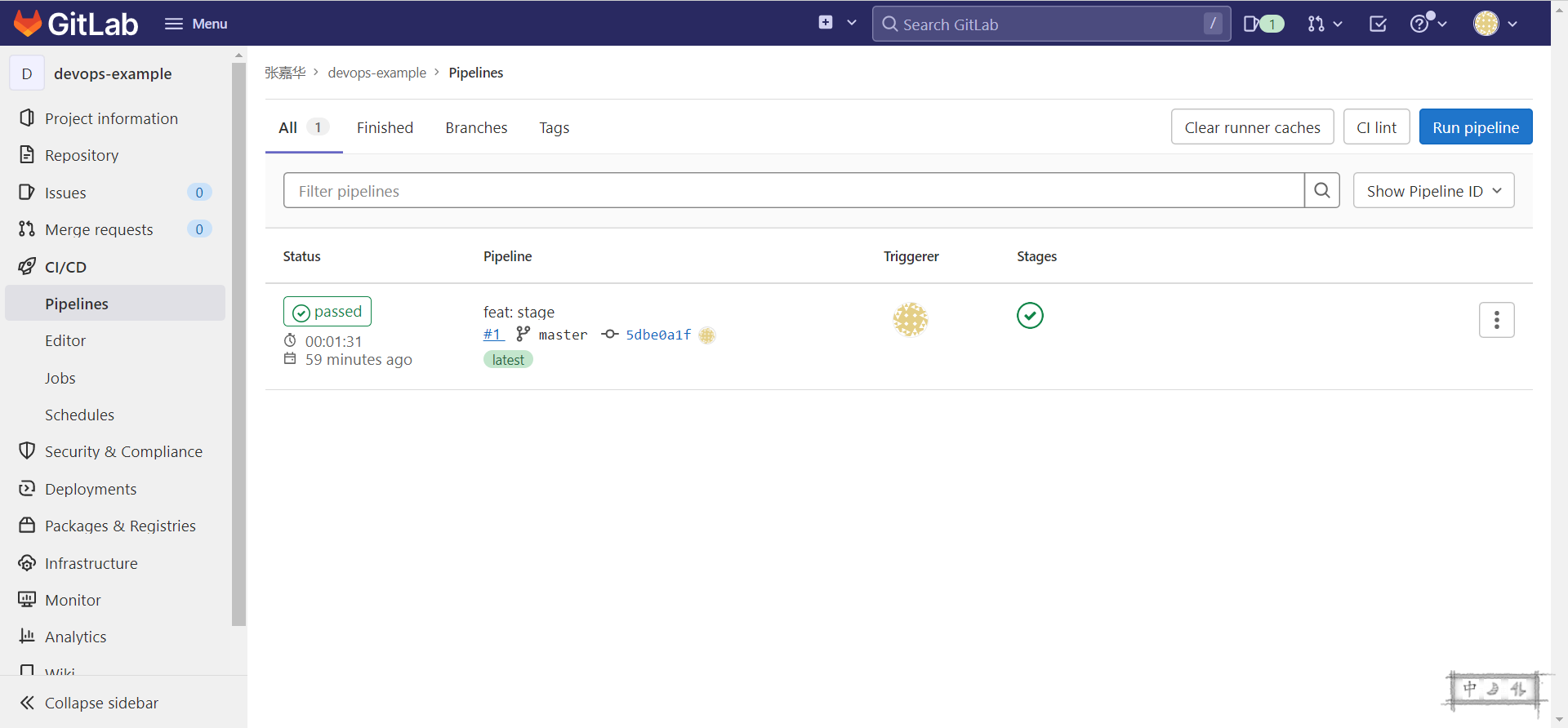Click the passed status badge
Screen dimensions: 1568x728
click(x=327, y=312)
